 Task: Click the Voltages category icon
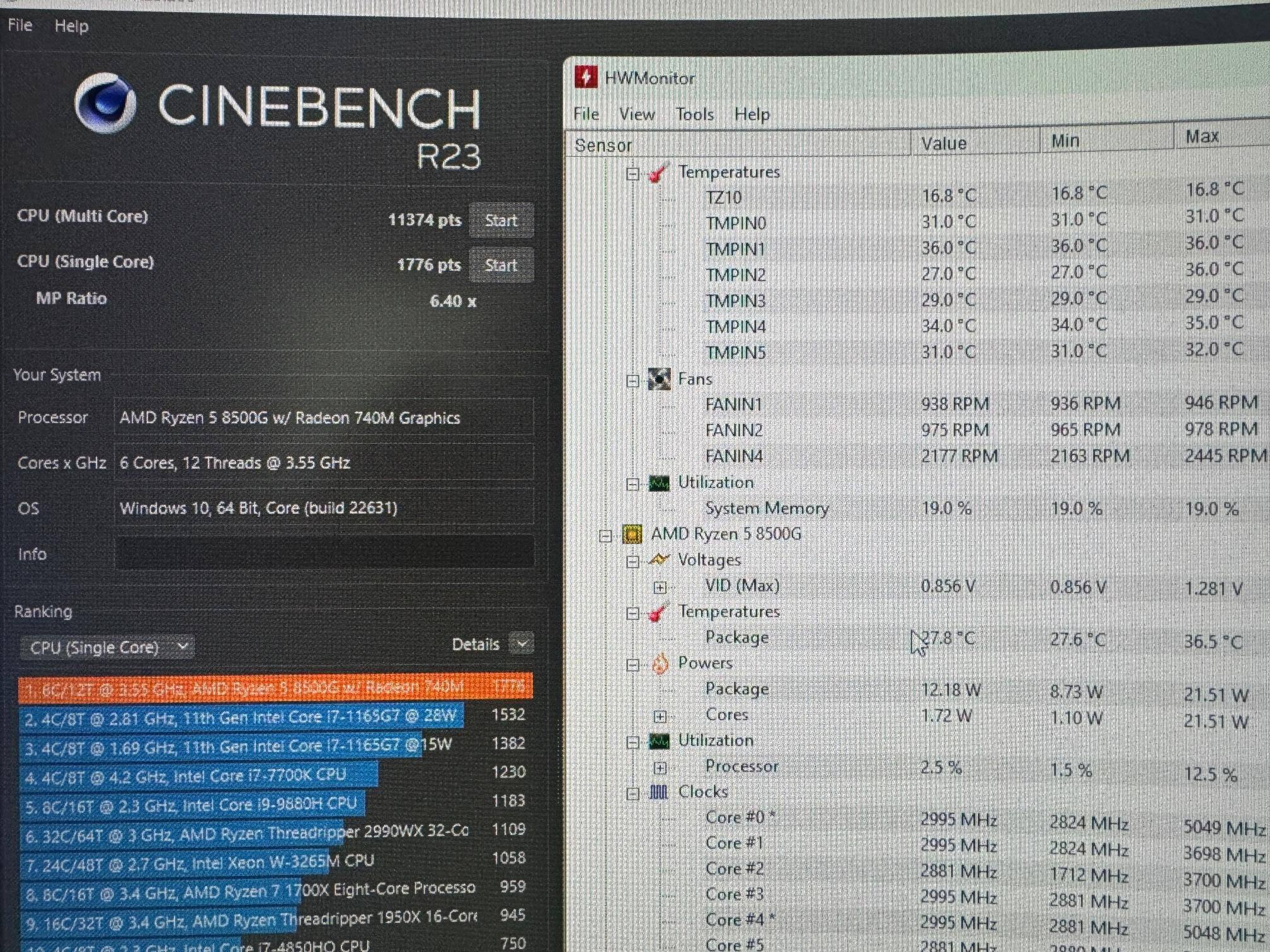[659, 559]
